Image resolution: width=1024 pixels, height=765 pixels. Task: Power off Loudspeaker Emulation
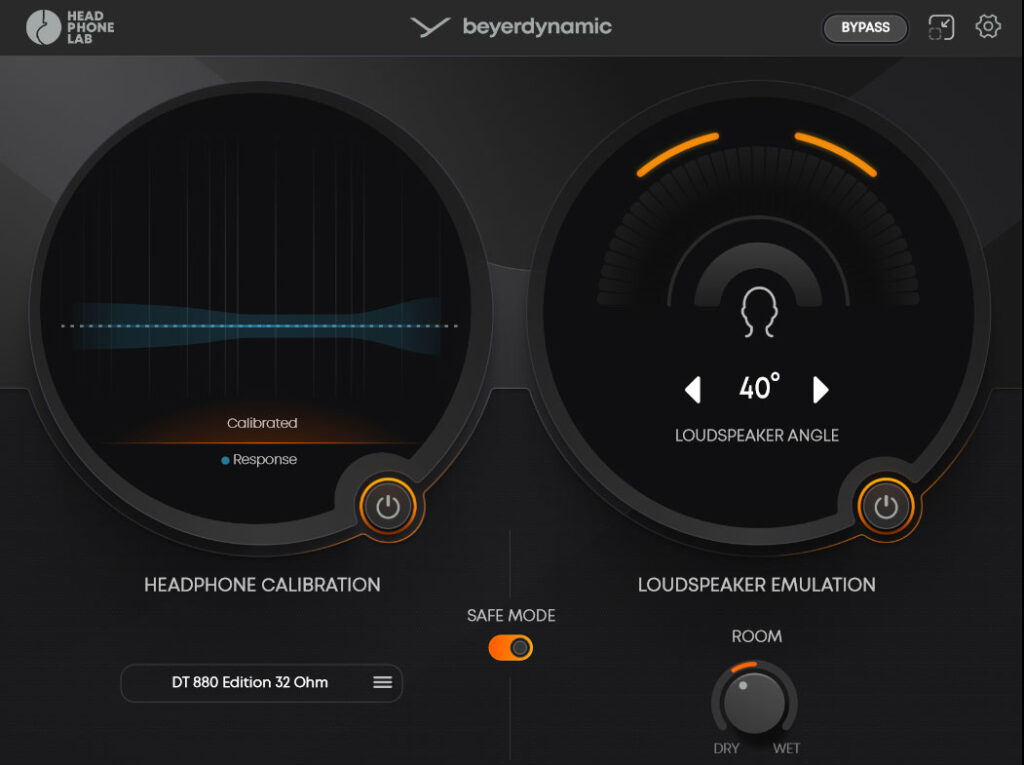(887, 507)
